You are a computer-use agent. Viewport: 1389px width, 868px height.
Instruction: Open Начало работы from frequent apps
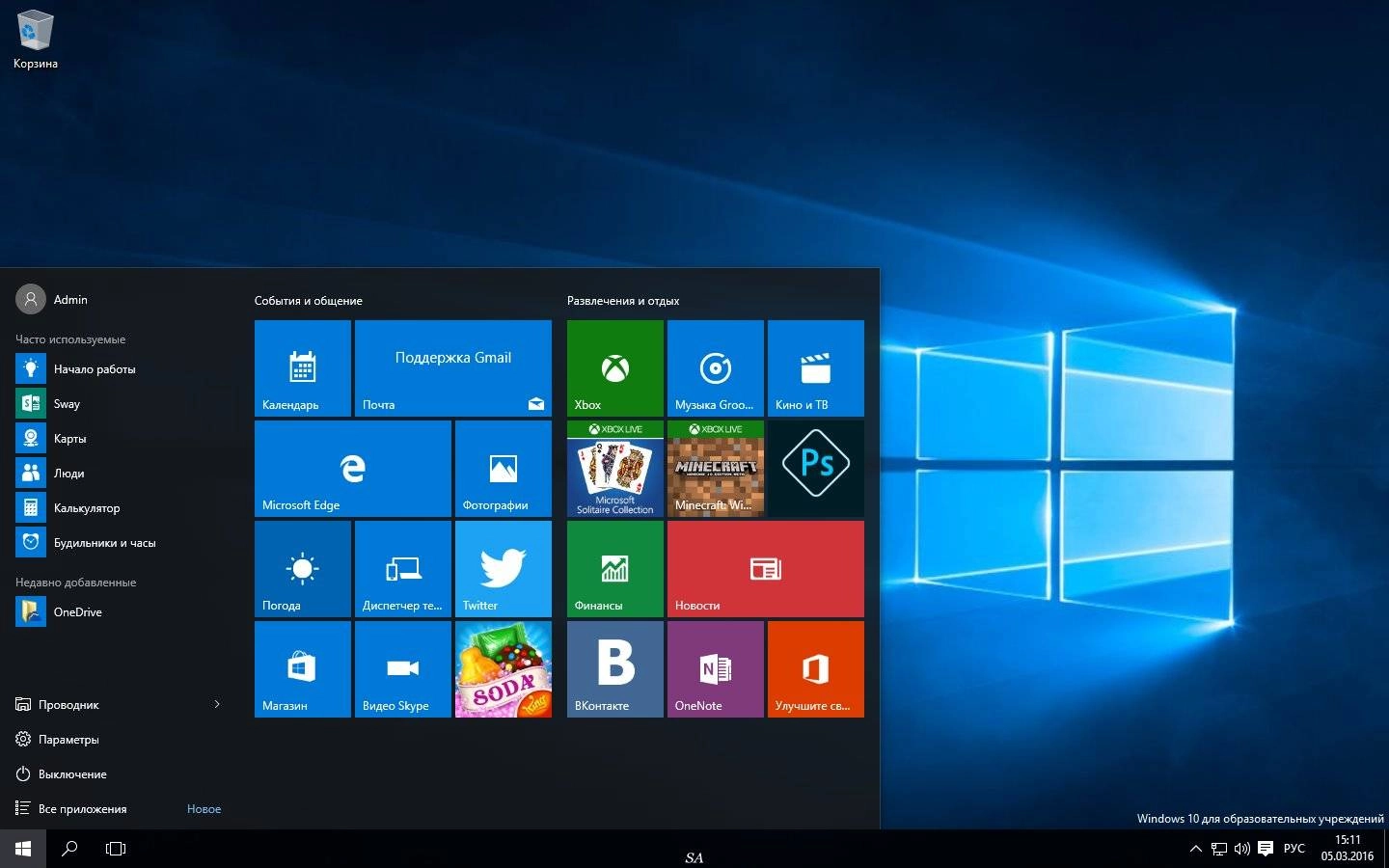click(x=120, y=369)
